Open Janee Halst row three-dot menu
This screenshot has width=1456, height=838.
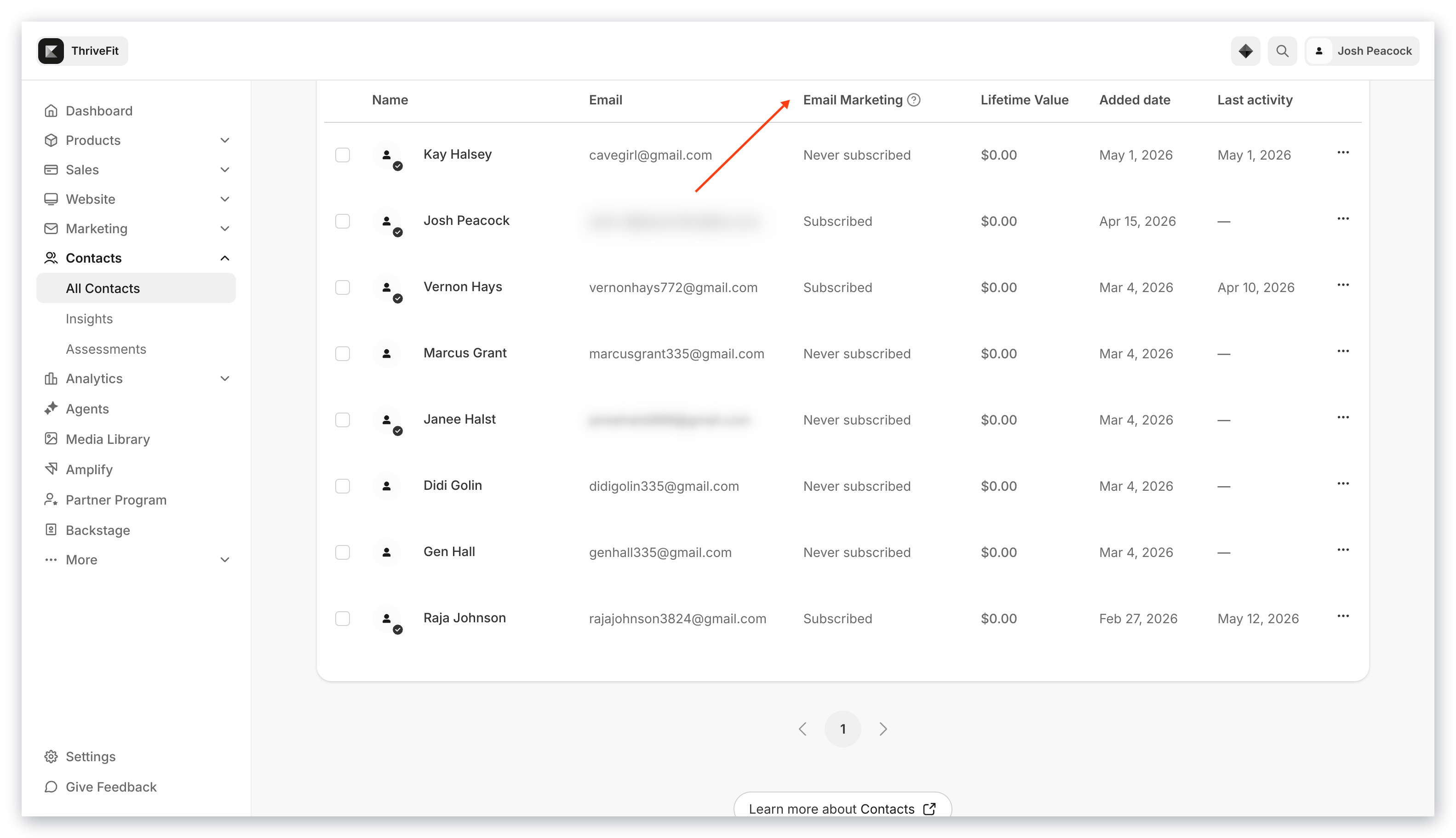point(1342,417)
